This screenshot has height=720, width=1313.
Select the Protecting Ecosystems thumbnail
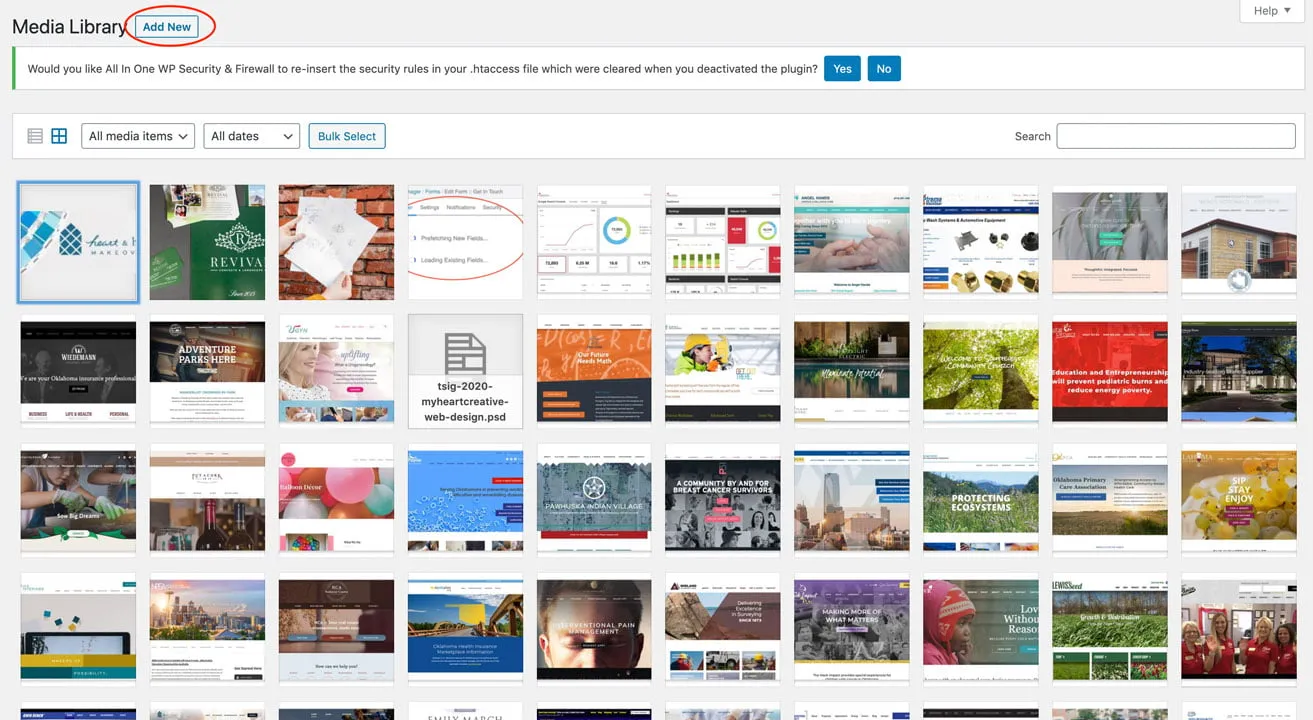click(x=981, y=500)
